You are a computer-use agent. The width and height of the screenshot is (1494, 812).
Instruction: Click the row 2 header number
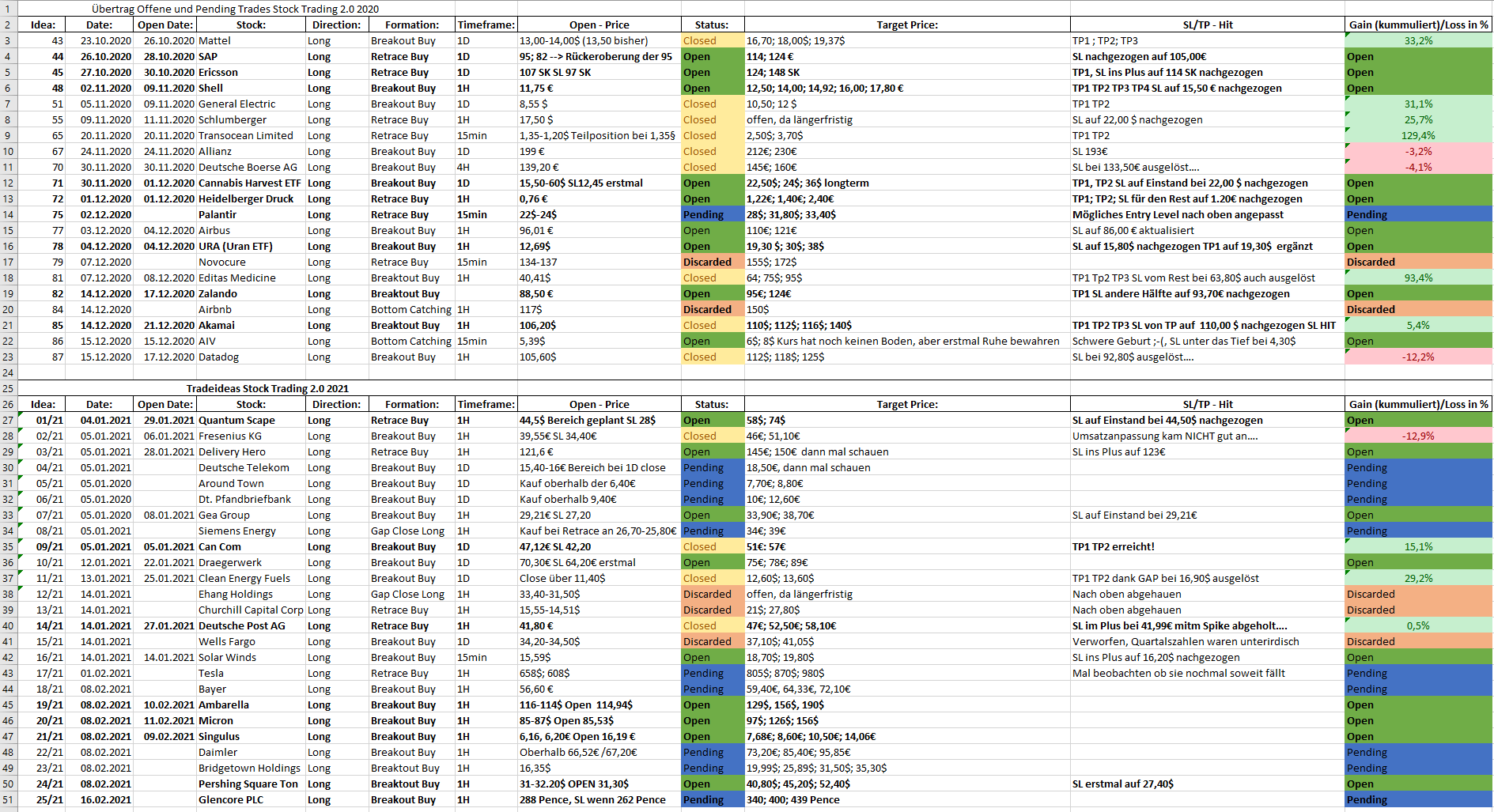pos(8,25)
